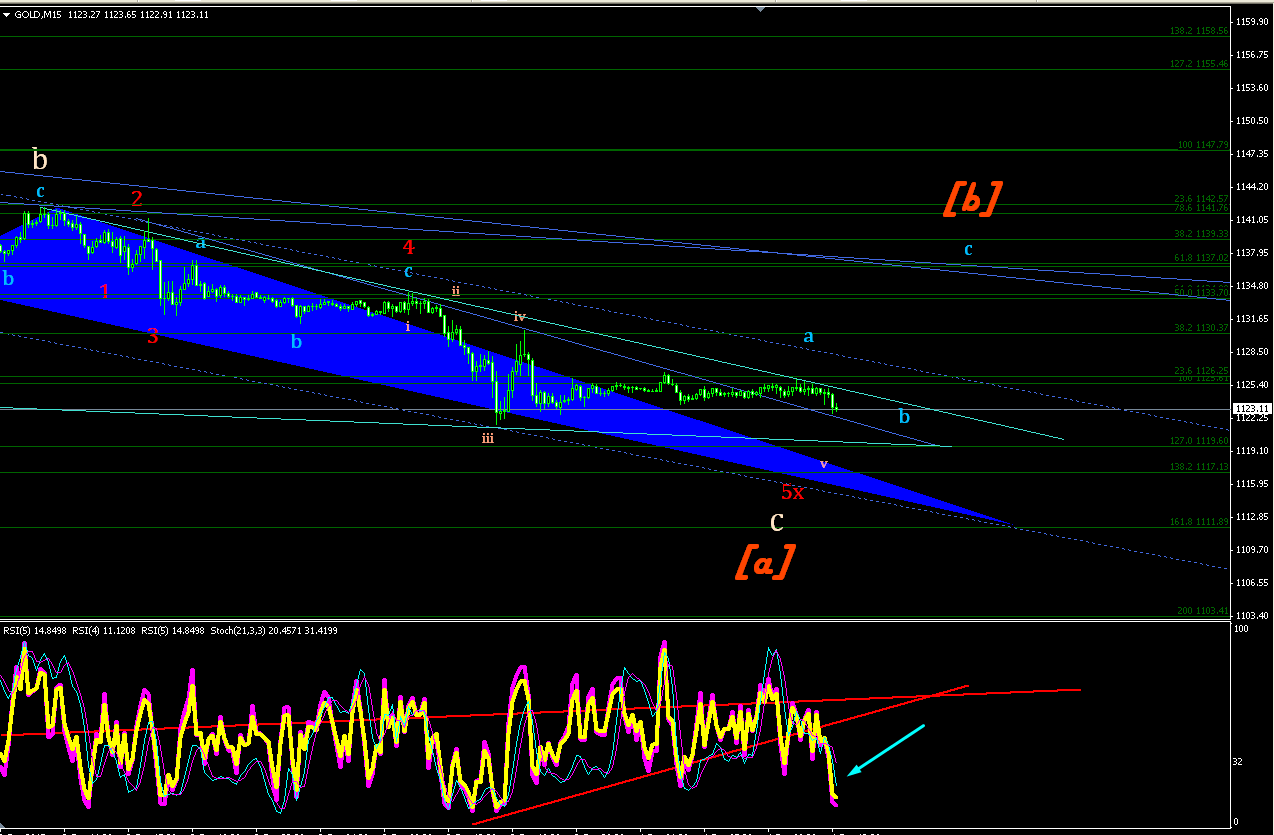
Task: Select the orange [a] wave label
Action: pyautogui.click(x=765, y=562)
